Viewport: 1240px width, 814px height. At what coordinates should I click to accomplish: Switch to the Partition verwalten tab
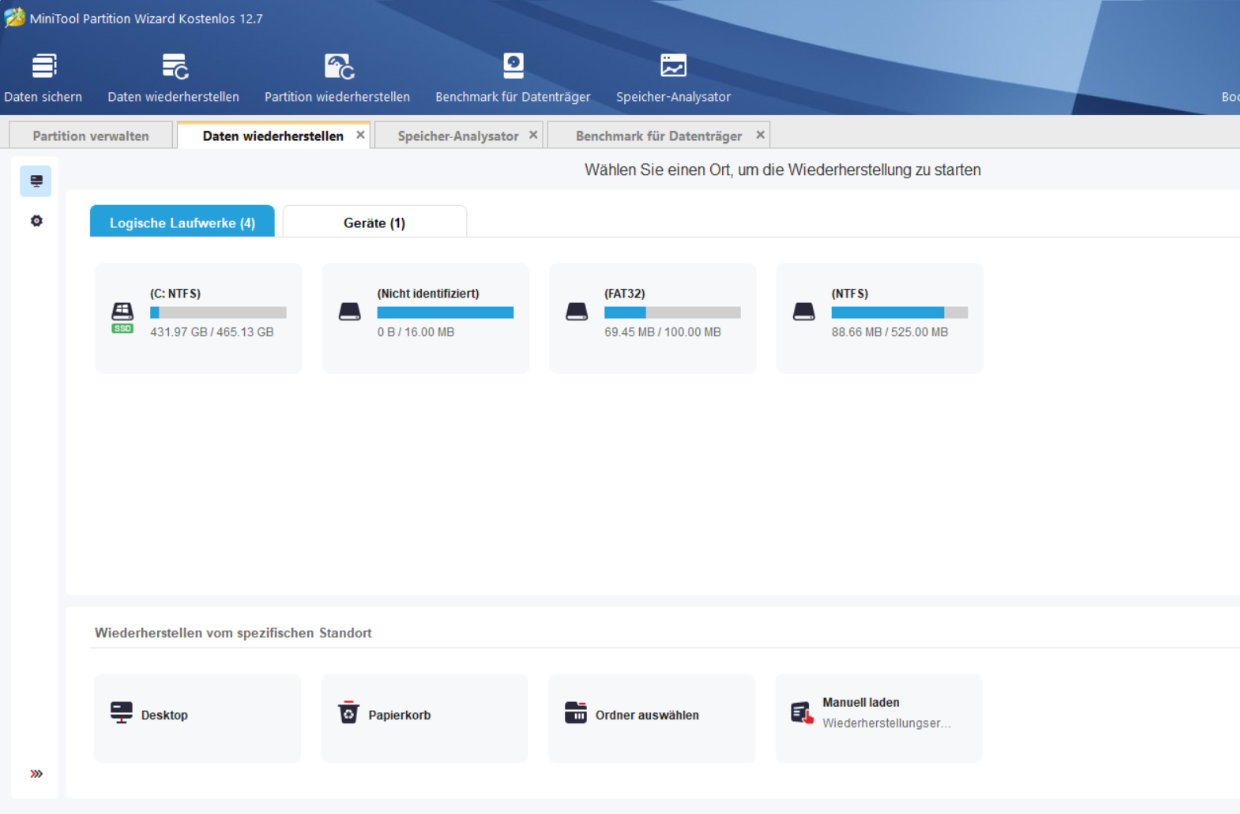click(x=90, y=136)
